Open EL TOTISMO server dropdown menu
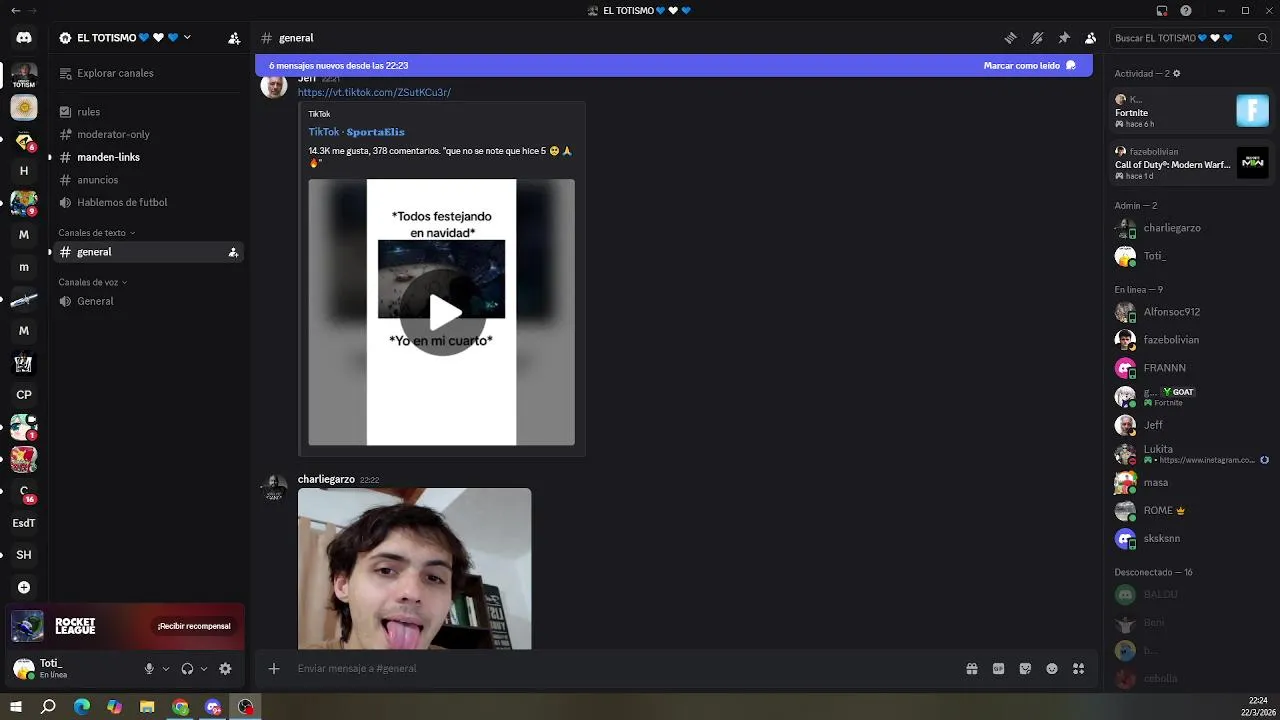The image size is (1280, 720). (x=125, y=38)
